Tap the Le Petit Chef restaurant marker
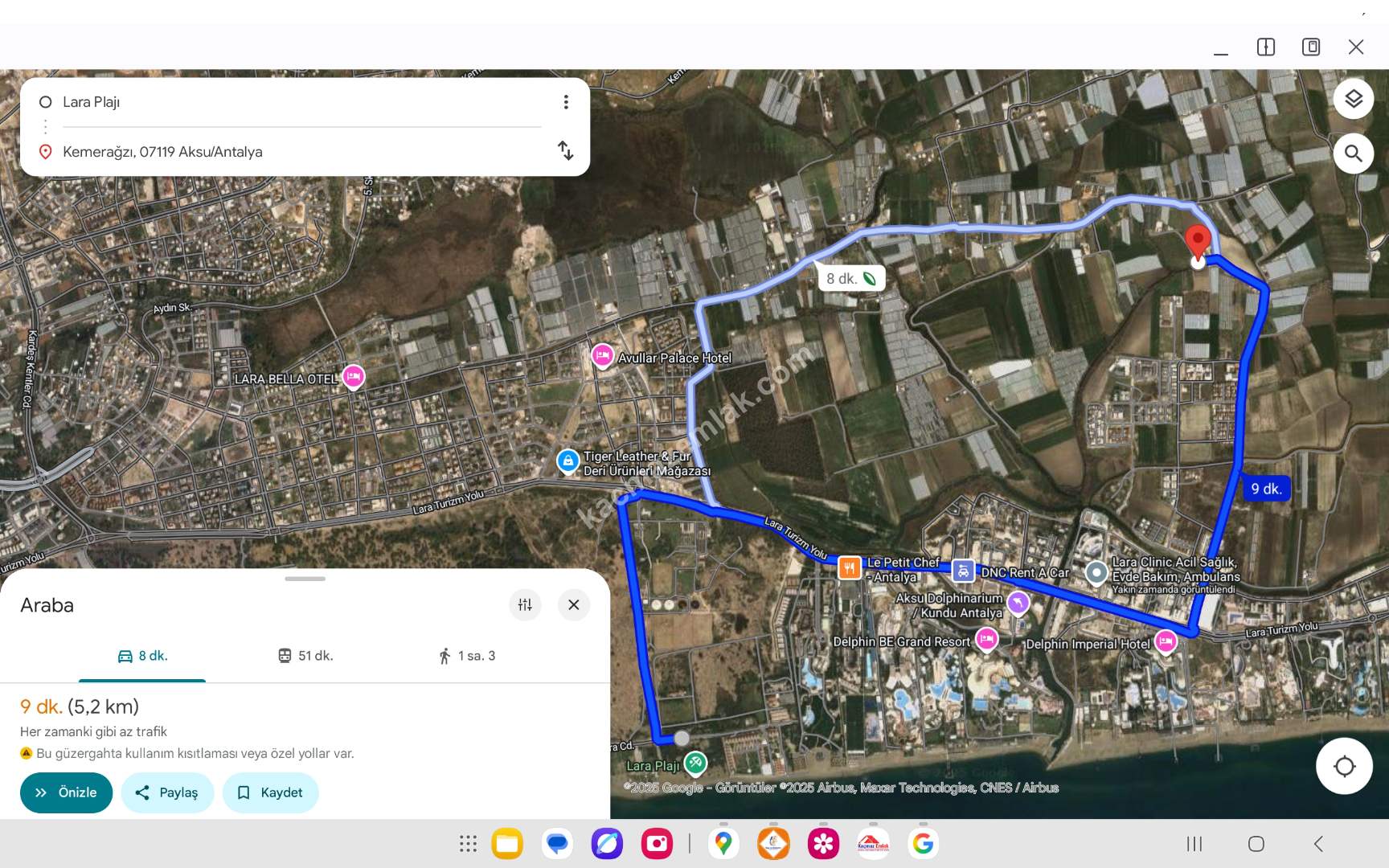Image resolution: width=1389 pixels, height=868 pixels. [x=849, y=567]
